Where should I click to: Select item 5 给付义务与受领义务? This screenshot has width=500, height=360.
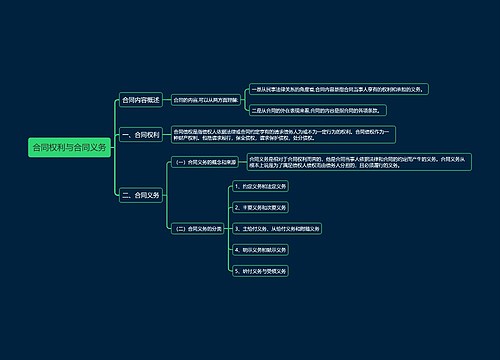(260, 271)
